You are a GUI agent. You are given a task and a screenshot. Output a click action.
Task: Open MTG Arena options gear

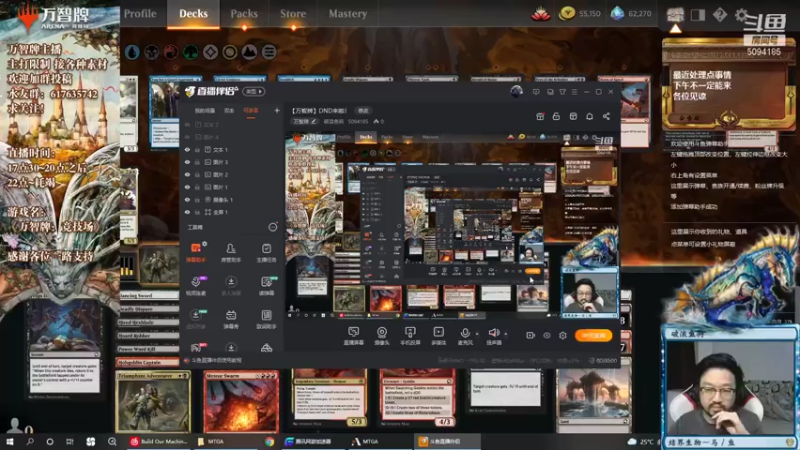pos(741,14)
